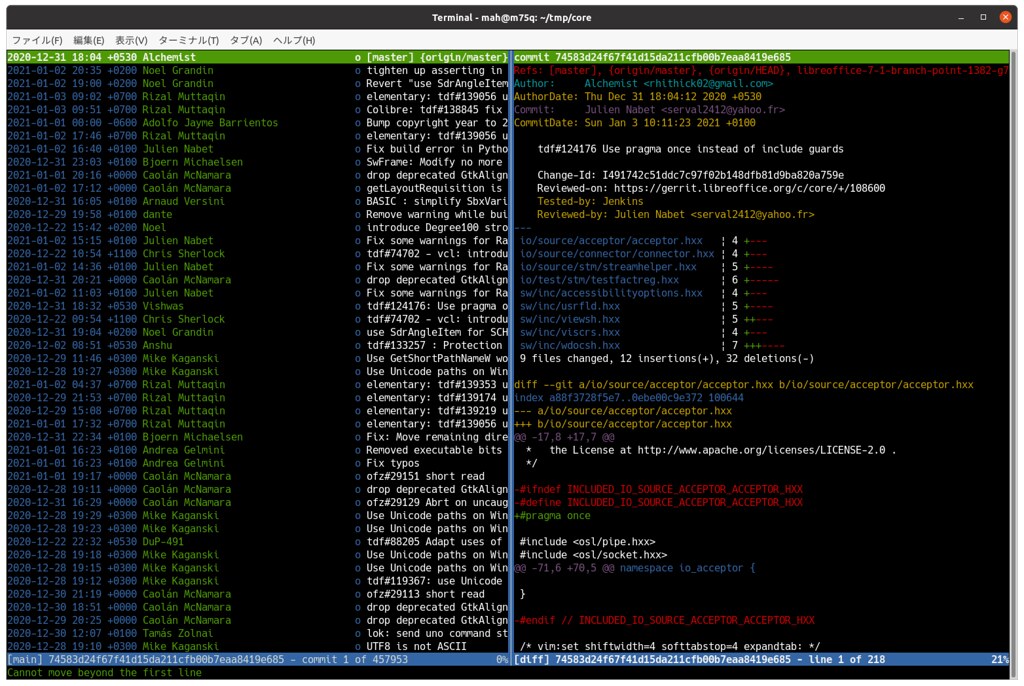Image resolution: width=1024 pixels, height=686 pixels.
Task: Minimize the Terminal window
Action: click(x=961, y=18)
